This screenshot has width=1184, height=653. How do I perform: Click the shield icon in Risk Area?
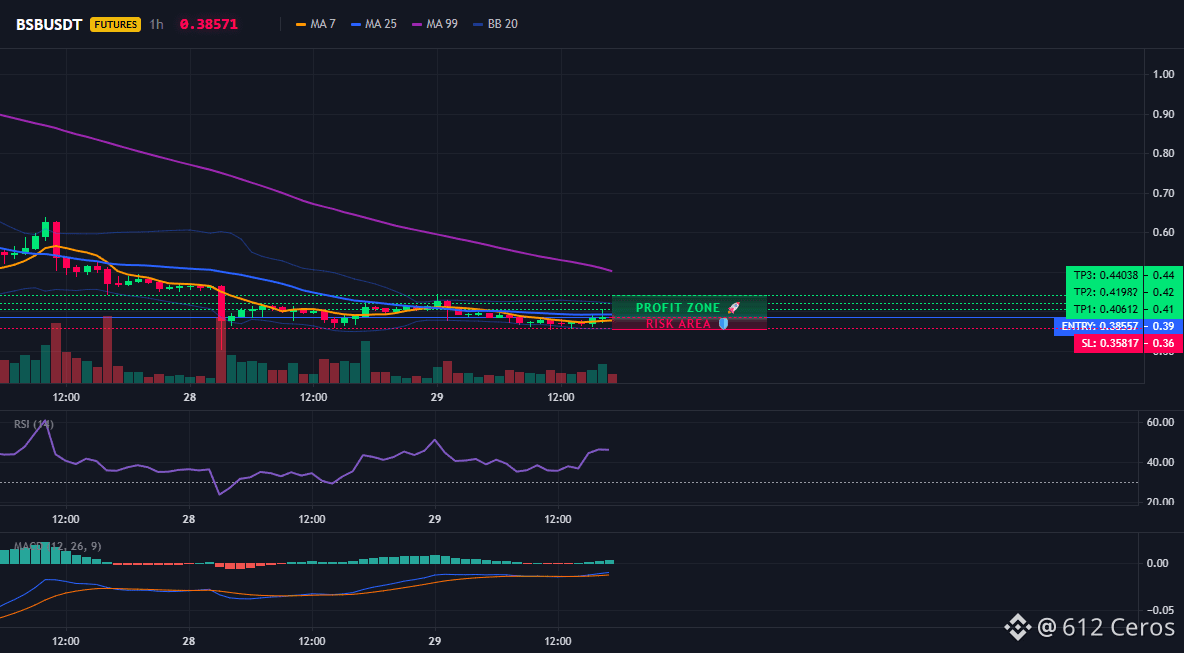click(x=723, y=324)
